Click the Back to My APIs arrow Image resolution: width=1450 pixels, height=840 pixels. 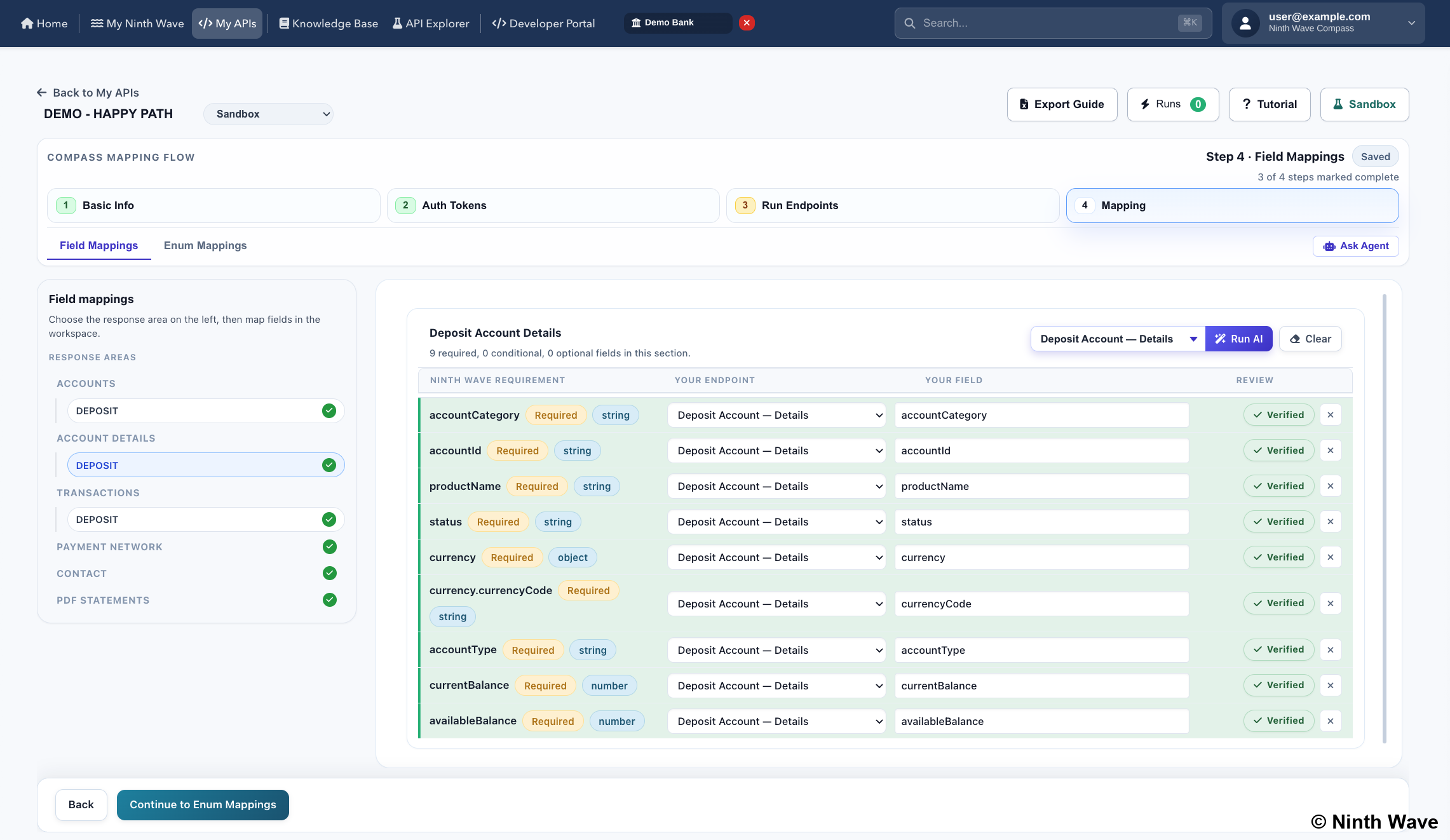pyautogui.click(x=42, y=93)
